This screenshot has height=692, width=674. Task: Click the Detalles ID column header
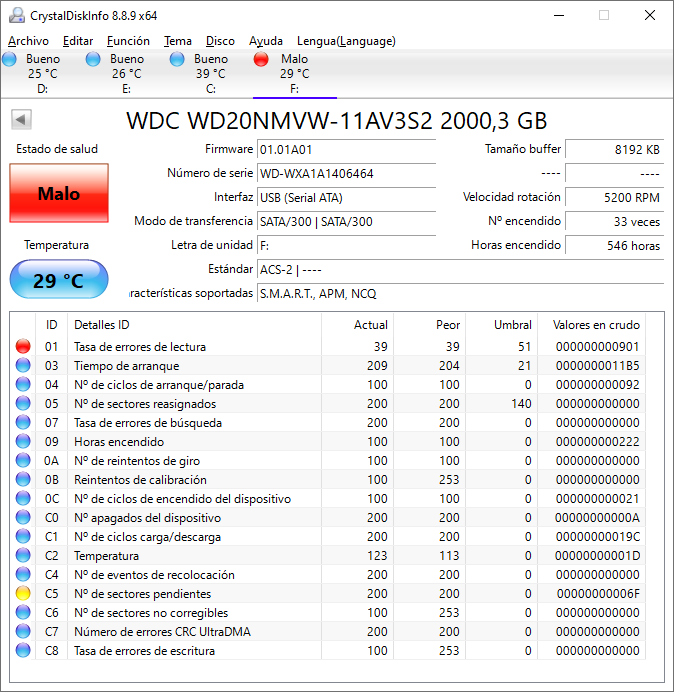[194, 325]
